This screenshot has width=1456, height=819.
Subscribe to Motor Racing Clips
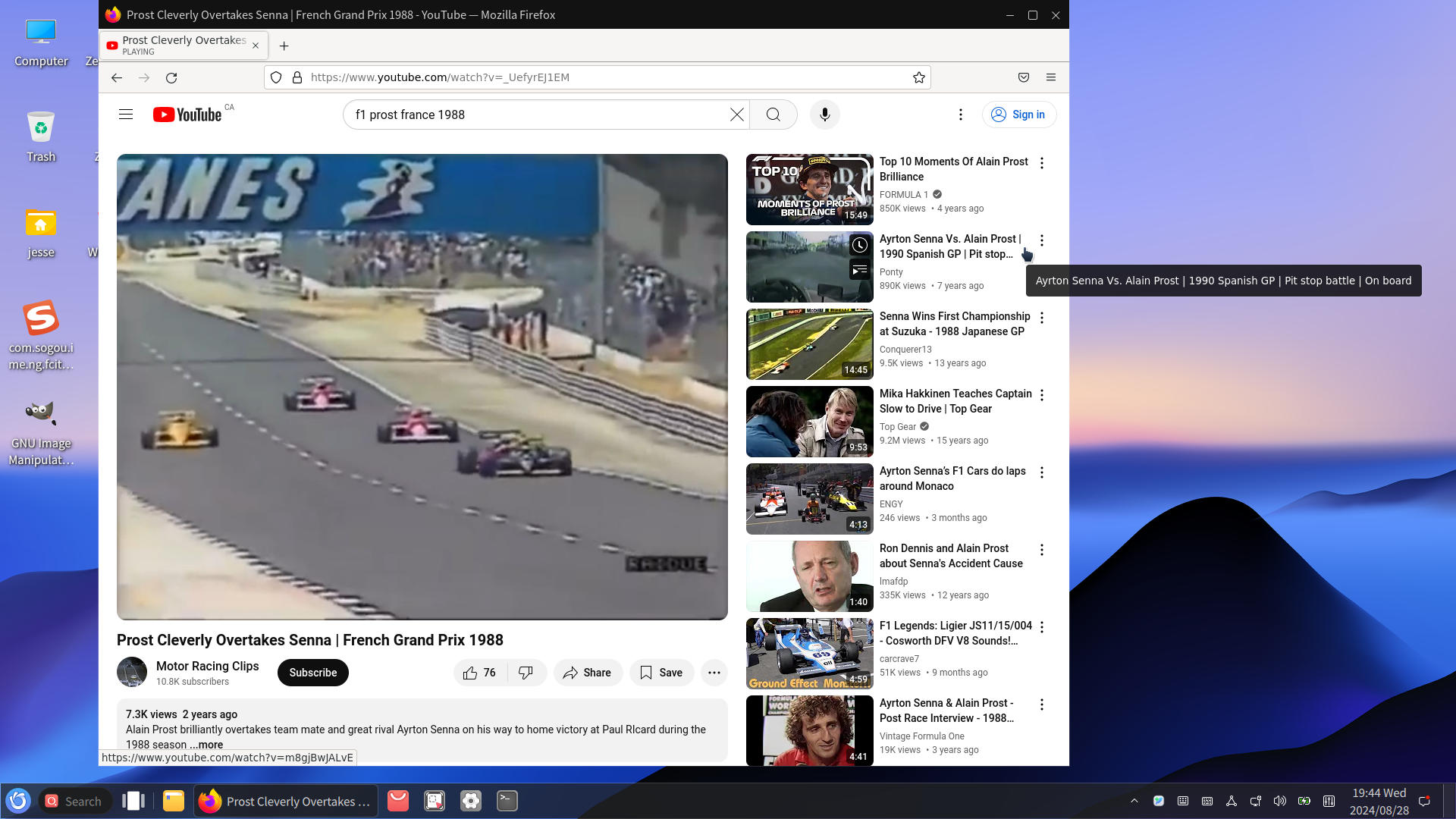[312, 673]
